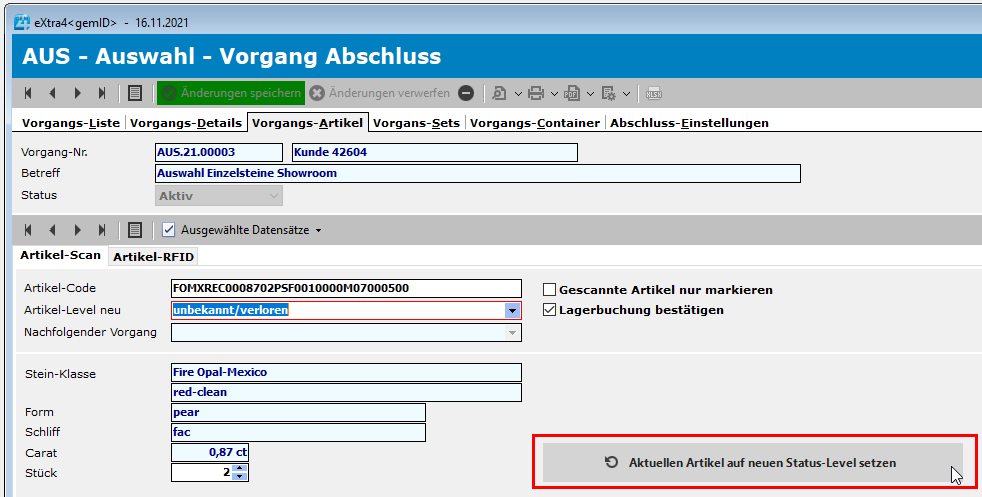Click the red-clean field

pyautogui.click(x=346, y=392)
